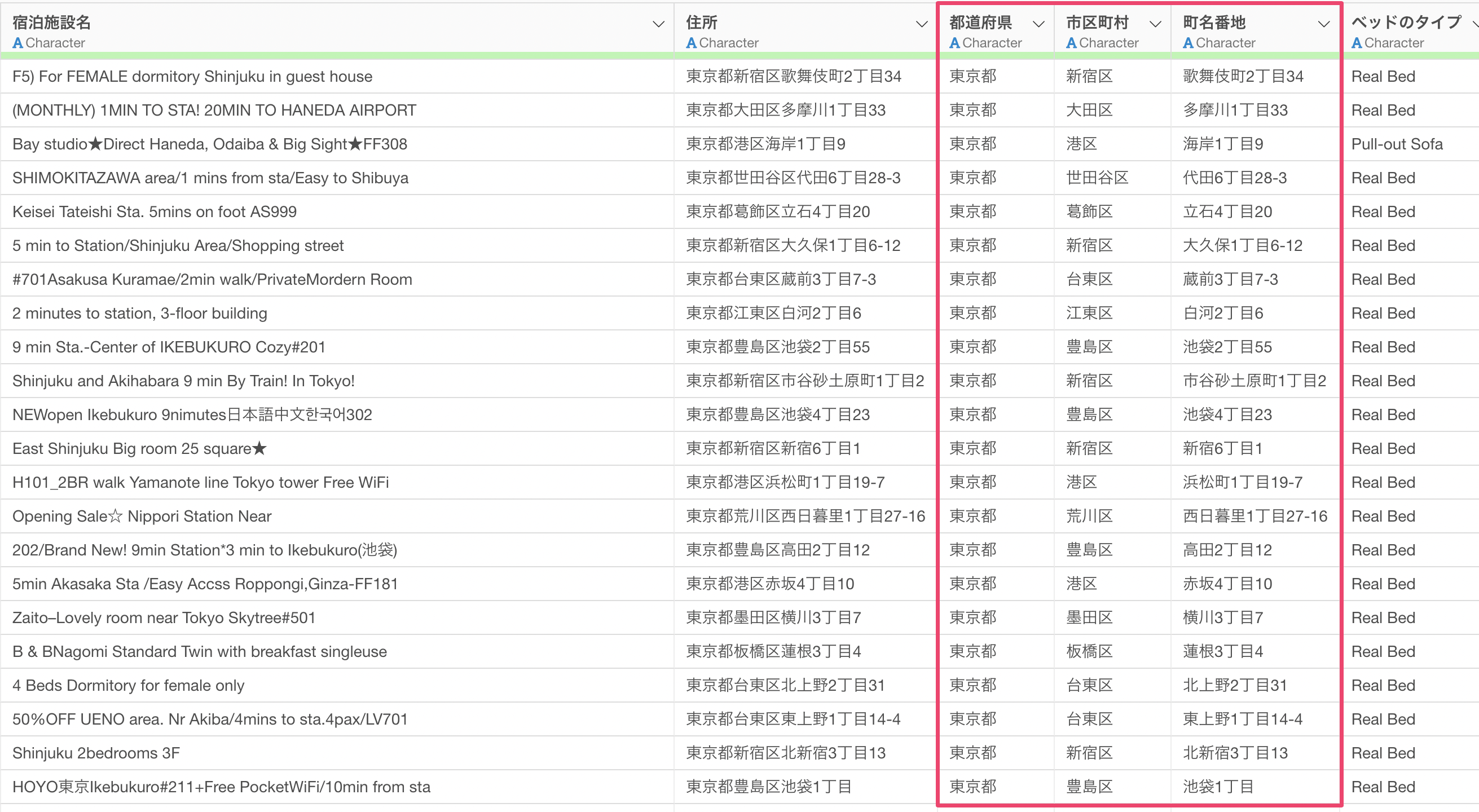Viewport: 1479px width, 812px height.
Task: Click 市区町村 cell '大田区'
Action: 1112,110
